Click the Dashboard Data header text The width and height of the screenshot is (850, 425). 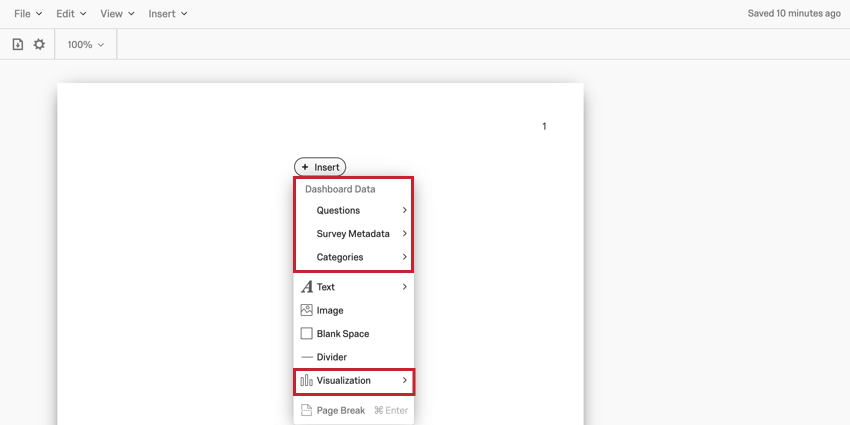pos(340,189)
